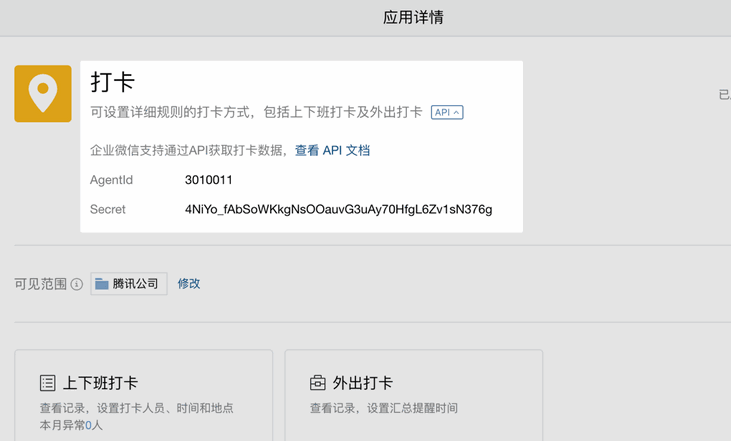Click the info icon beside 可见范围
This screenshot has width=731, height=441.
tap(76, 284)
